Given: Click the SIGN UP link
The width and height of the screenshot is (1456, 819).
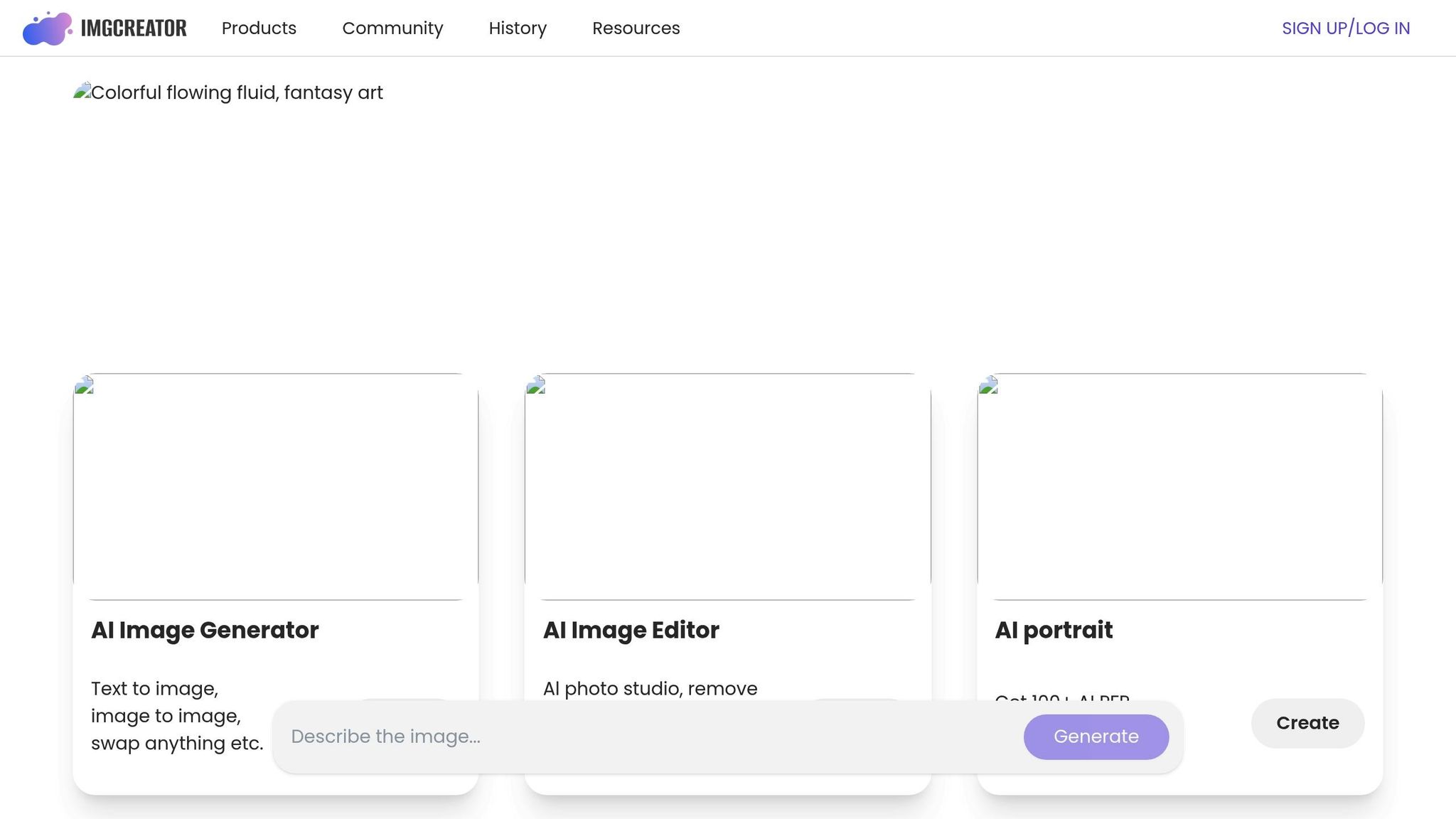Looking at the screenshot, I should (1315, 28).
